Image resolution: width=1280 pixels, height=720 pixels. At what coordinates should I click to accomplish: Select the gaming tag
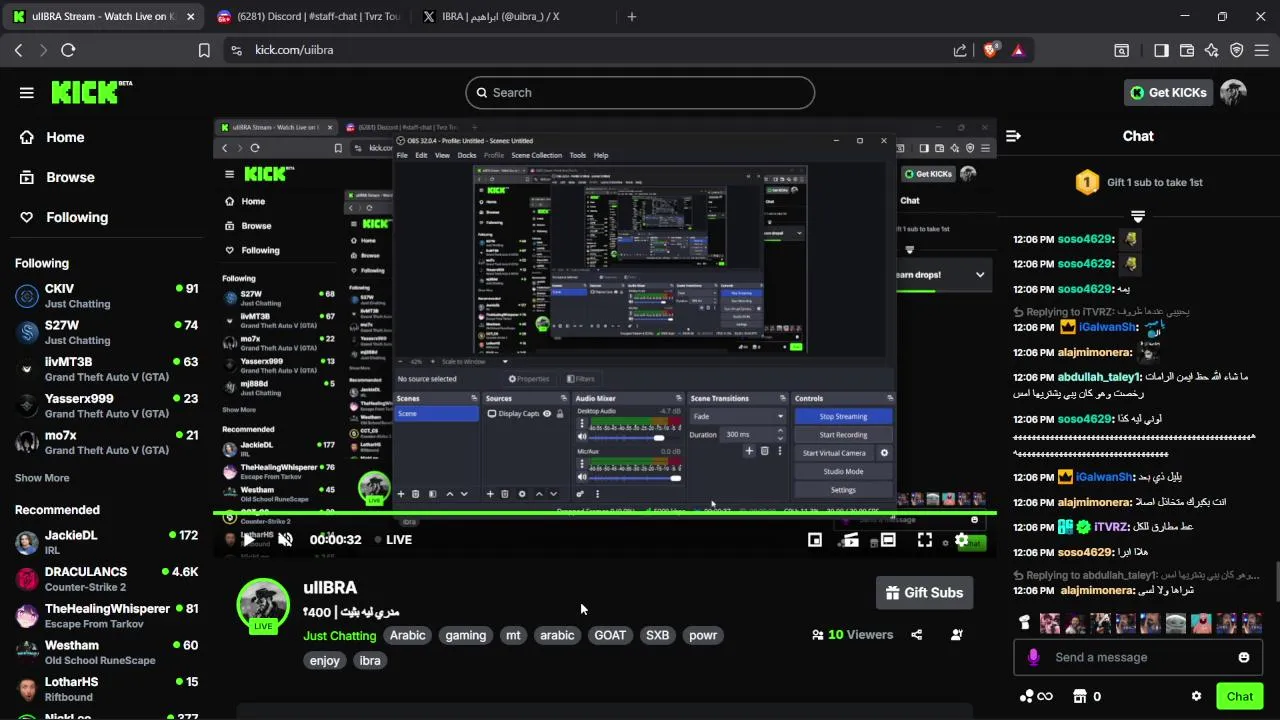point(466,635)
